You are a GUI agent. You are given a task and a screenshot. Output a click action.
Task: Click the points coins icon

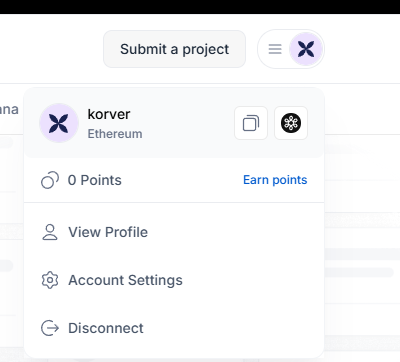pyautogui.click(x=50, y=180)
